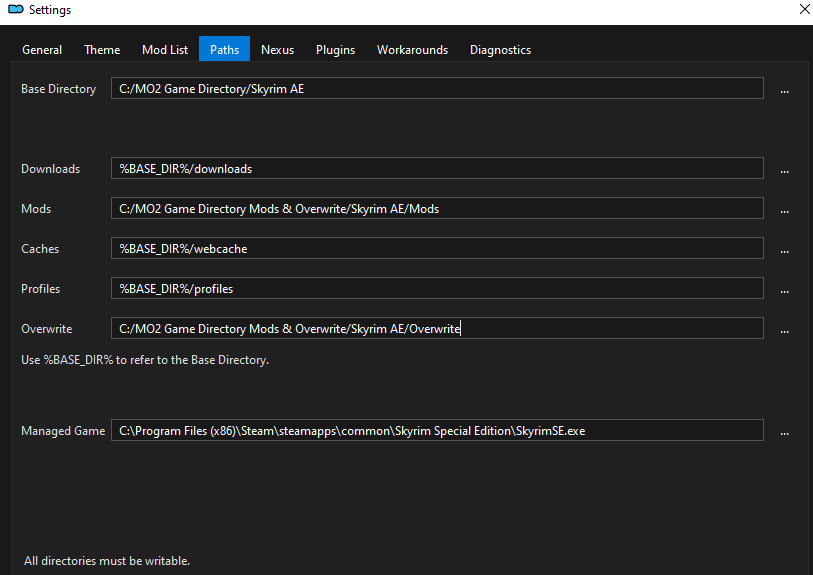Click the Managed Game path field
This screenshot has width=813, height=575.
click(x=437, y=430)
